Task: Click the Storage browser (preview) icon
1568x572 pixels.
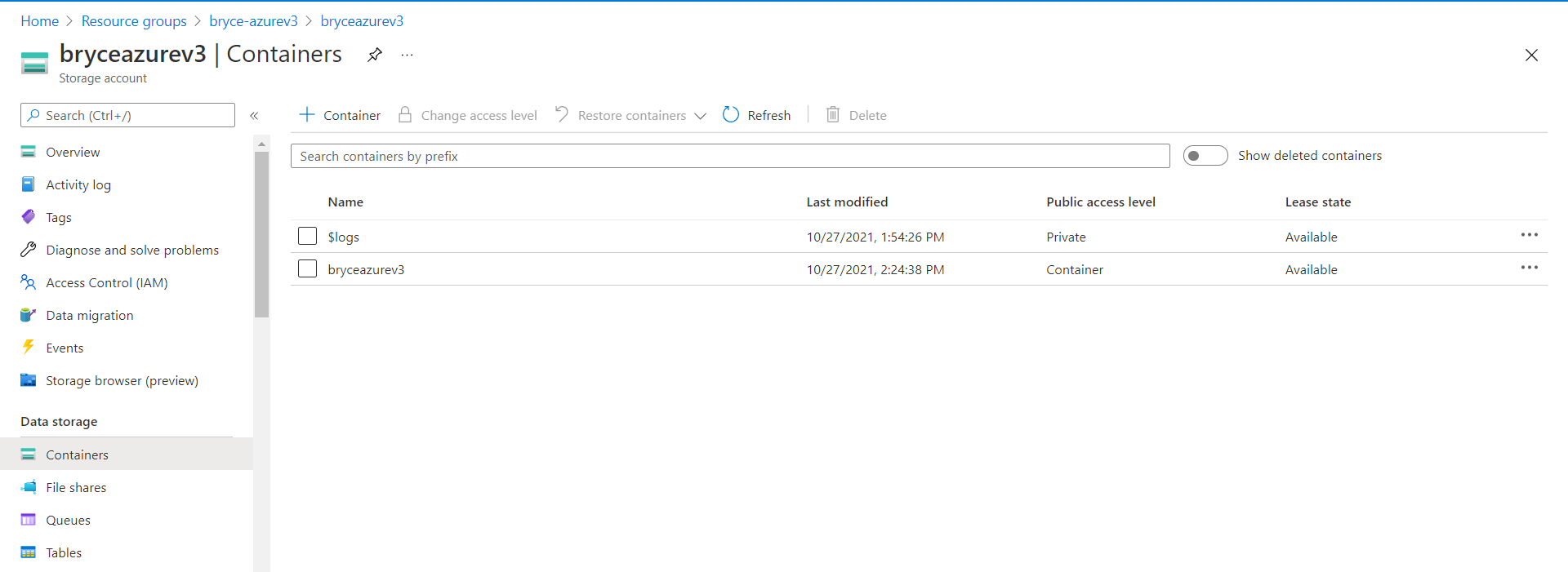Action: coord(29,380)
